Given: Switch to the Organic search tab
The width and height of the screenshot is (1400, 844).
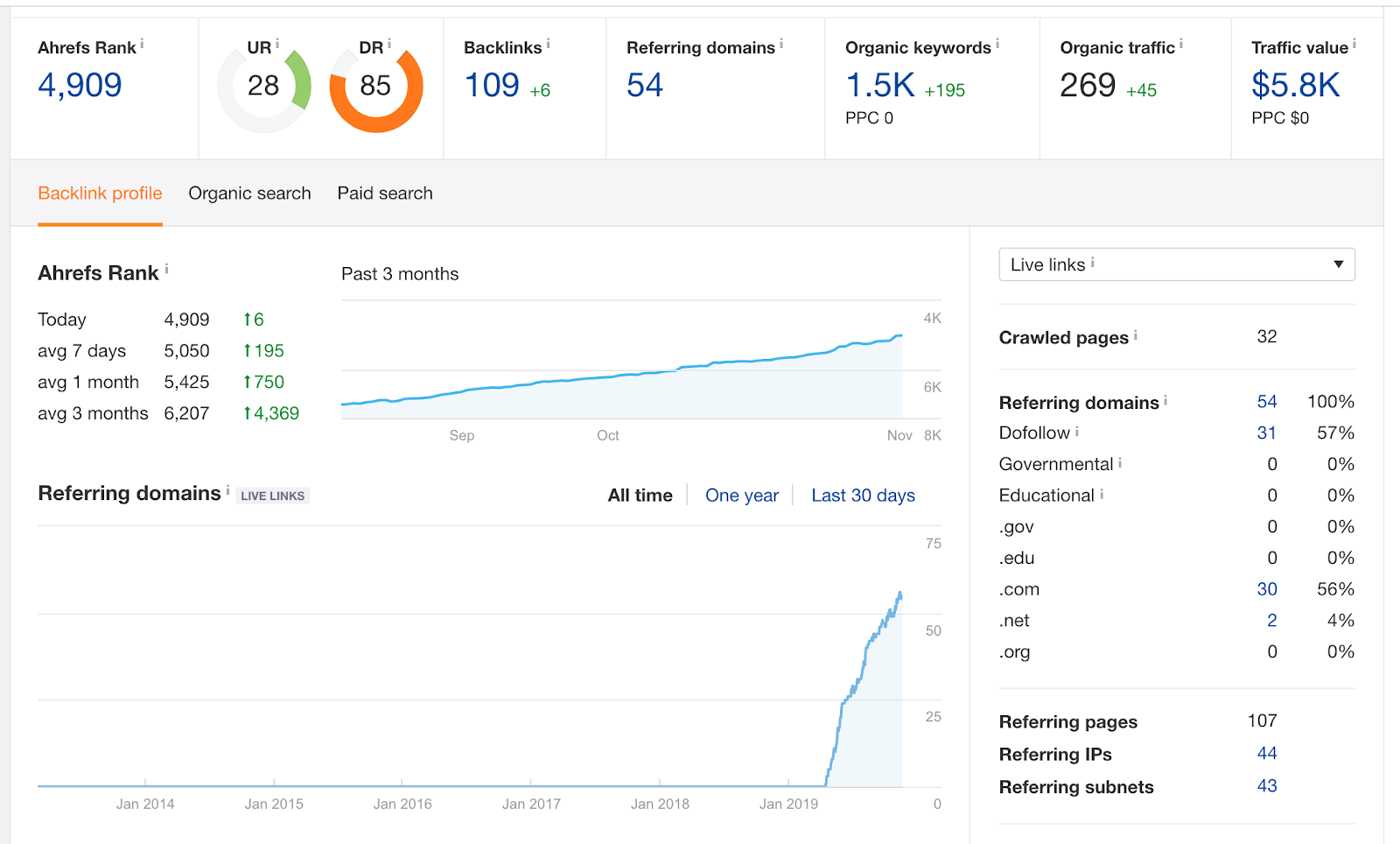Looking at the screenshot, I should (249, 193).
